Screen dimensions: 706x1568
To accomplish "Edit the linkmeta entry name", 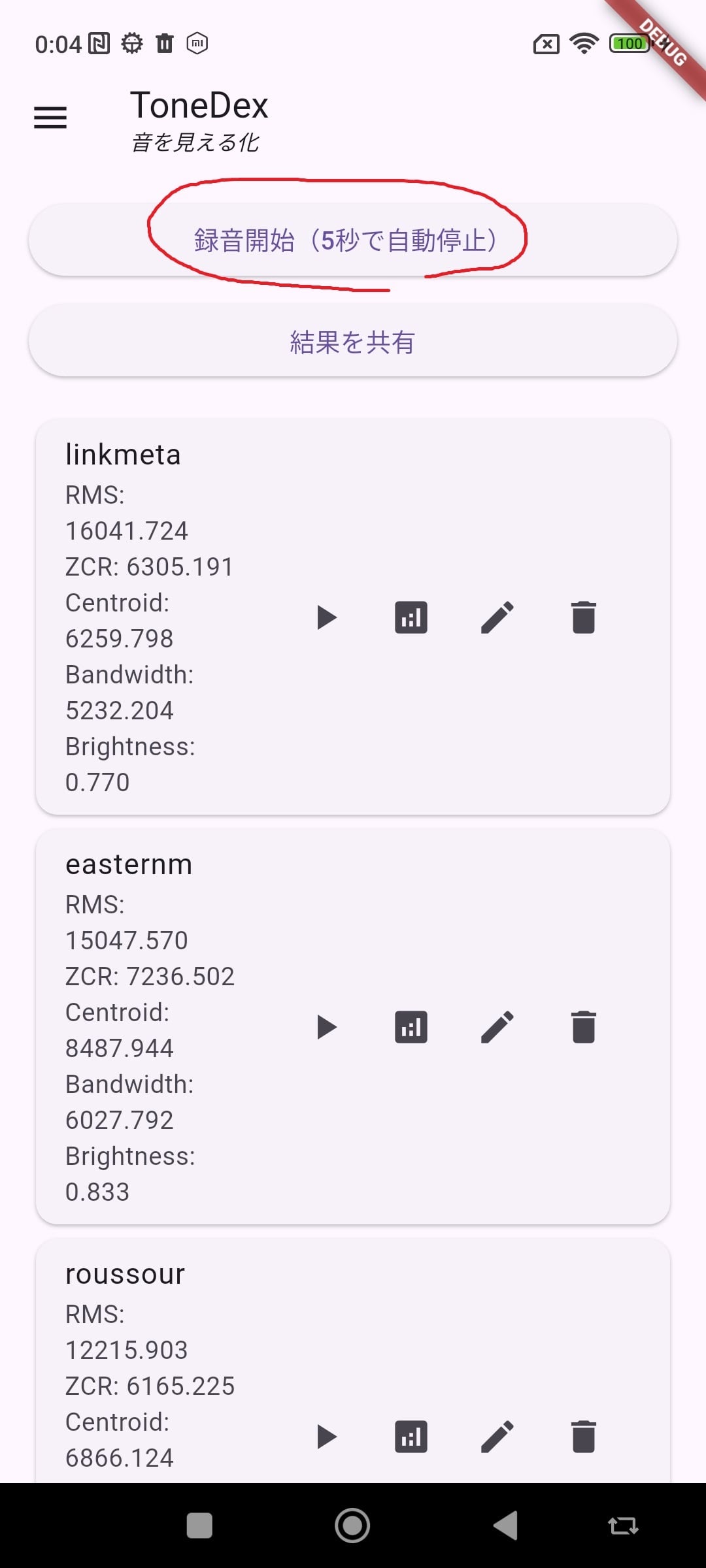I will click(x=497, y=617).
